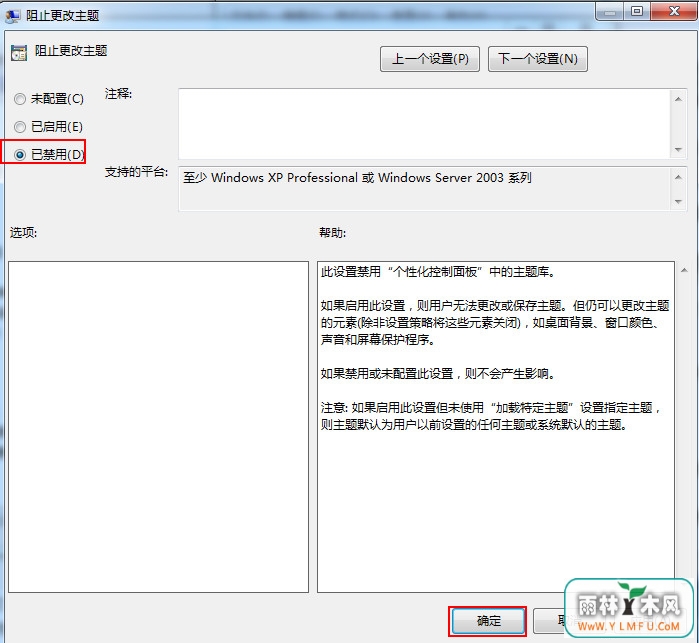Click the policy setting icon beside 阻止更改主题 heading

point(19,53)
